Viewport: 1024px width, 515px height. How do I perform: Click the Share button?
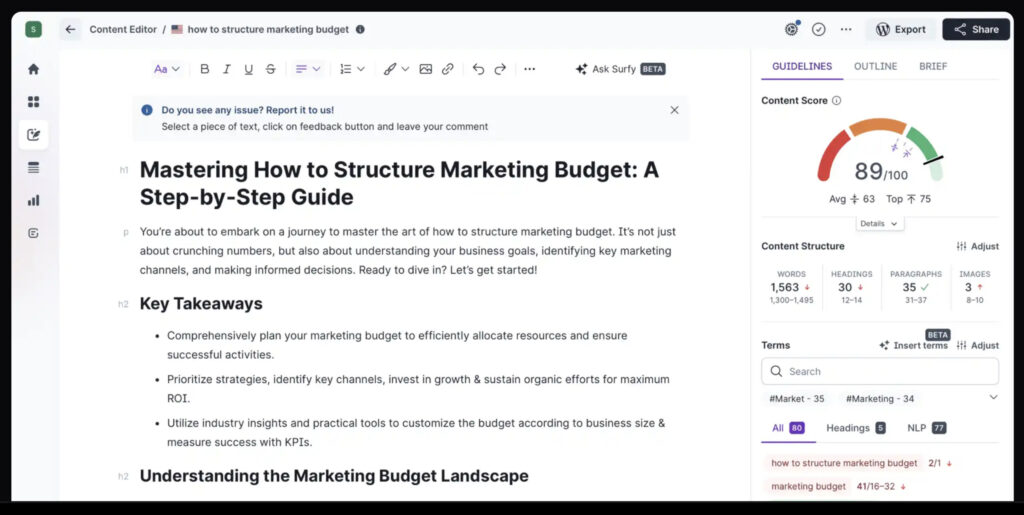tap(976, 29)
